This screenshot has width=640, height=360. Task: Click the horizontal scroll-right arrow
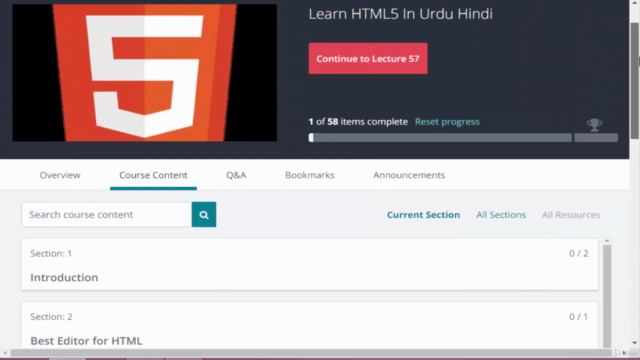pyautogui.click(x=624, y=353)
